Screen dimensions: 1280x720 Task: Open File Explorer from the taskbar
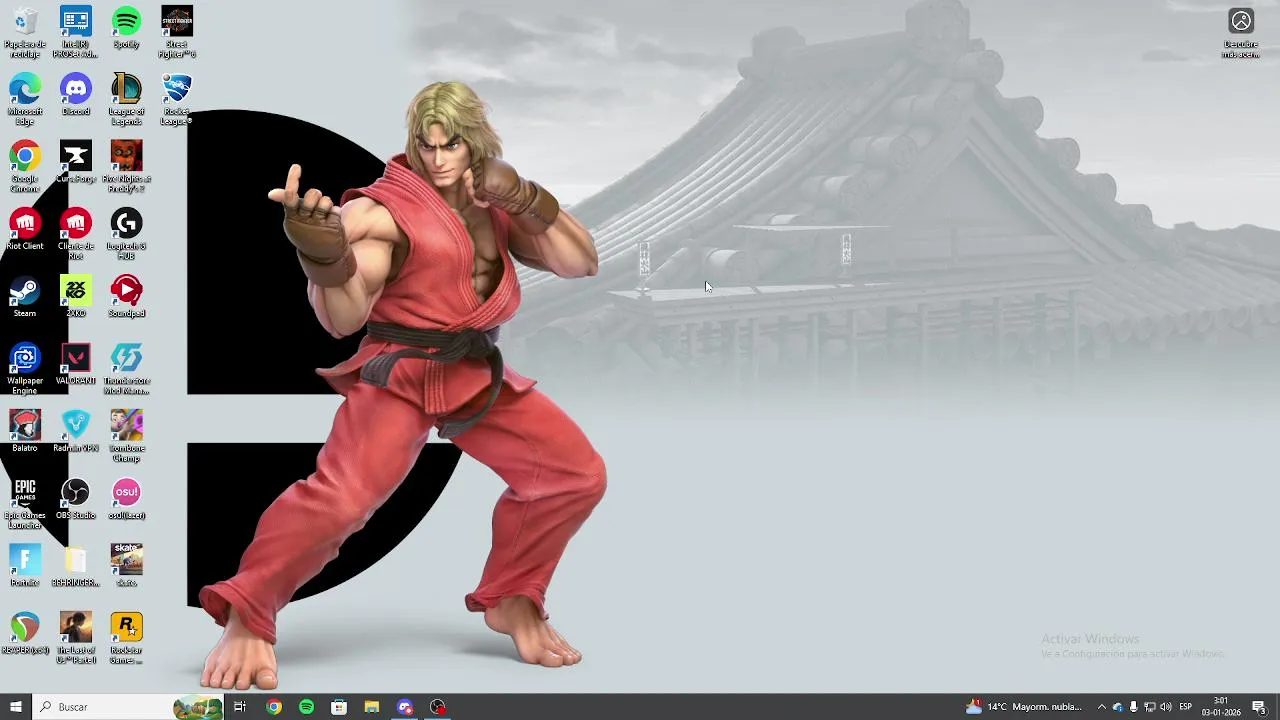pos(372,707)
